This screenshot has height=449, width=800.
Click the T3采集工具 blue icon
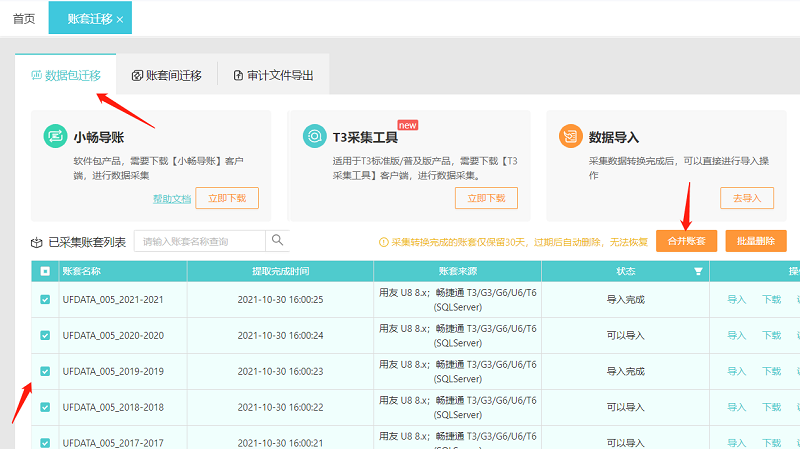[x=314, y=136]
